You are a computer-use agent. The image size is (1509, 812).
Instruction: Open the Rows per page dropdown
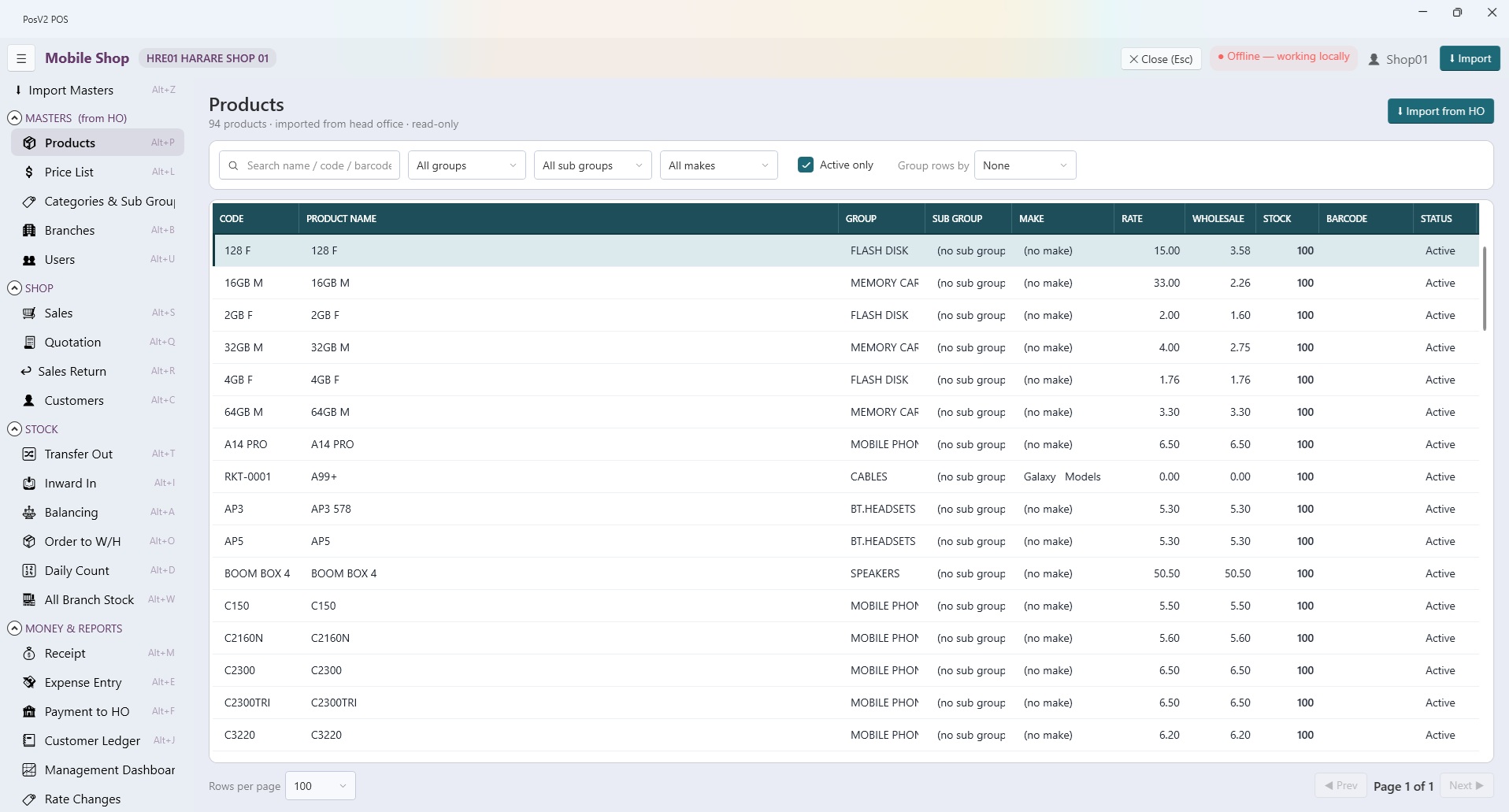click(321, 786)
